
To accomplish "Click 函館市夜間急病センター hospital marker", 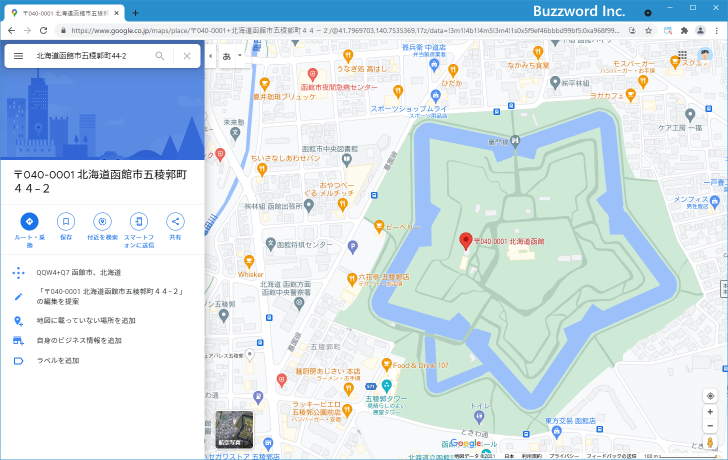I will [x=313, y=74].
